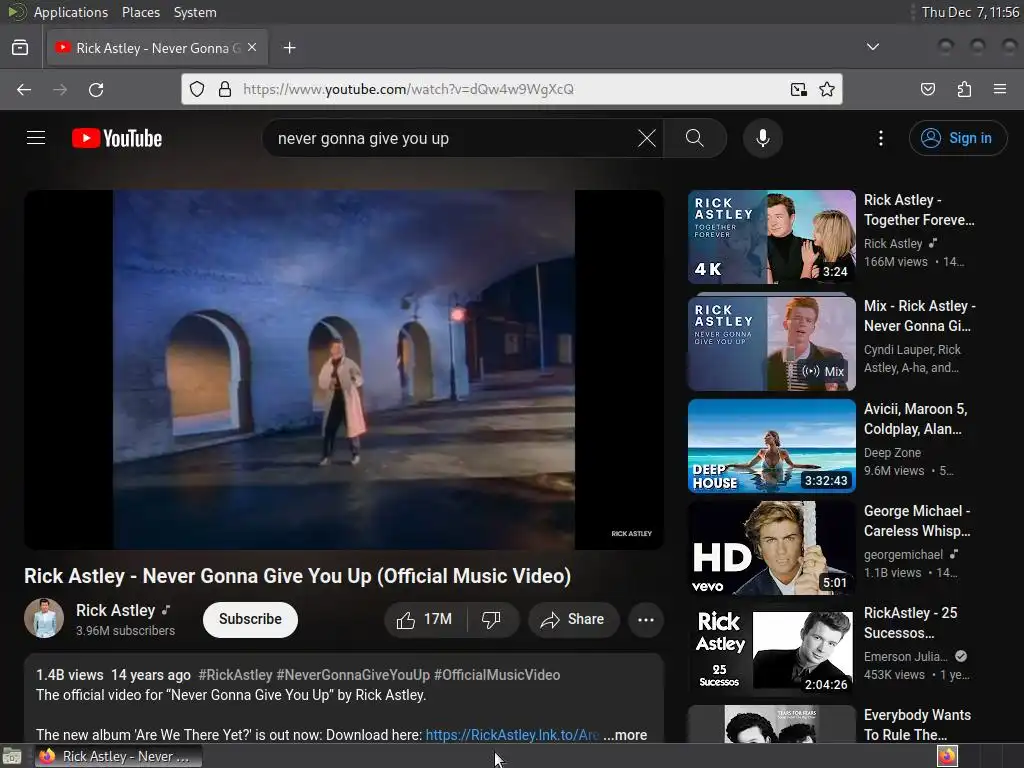Image resolution: width=1024 pixels, height=768 pixels.
Task: Click Firefox forward arrow
Action: tap(59, 89)
